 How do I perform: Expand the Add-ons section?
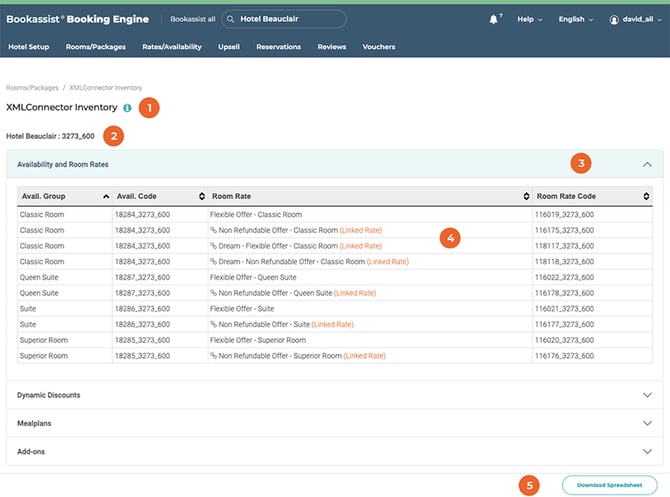647,452
